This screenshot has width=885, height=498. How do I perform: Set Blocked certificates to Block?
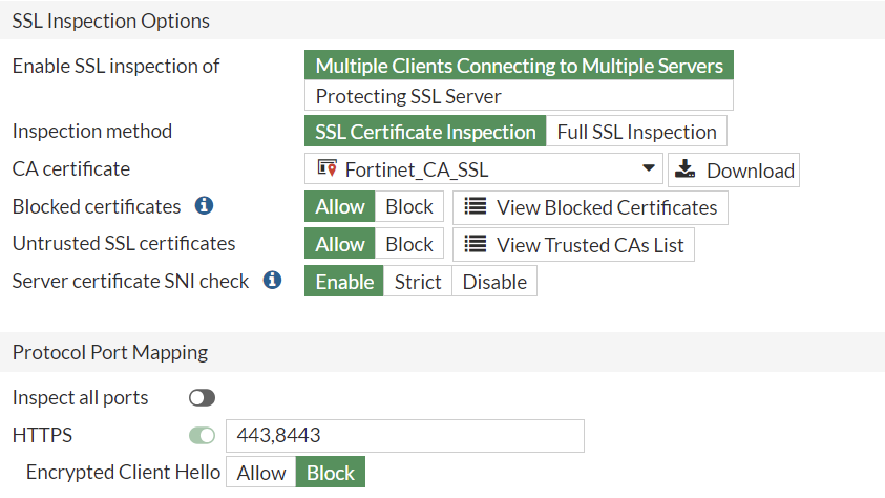point(409,207)
